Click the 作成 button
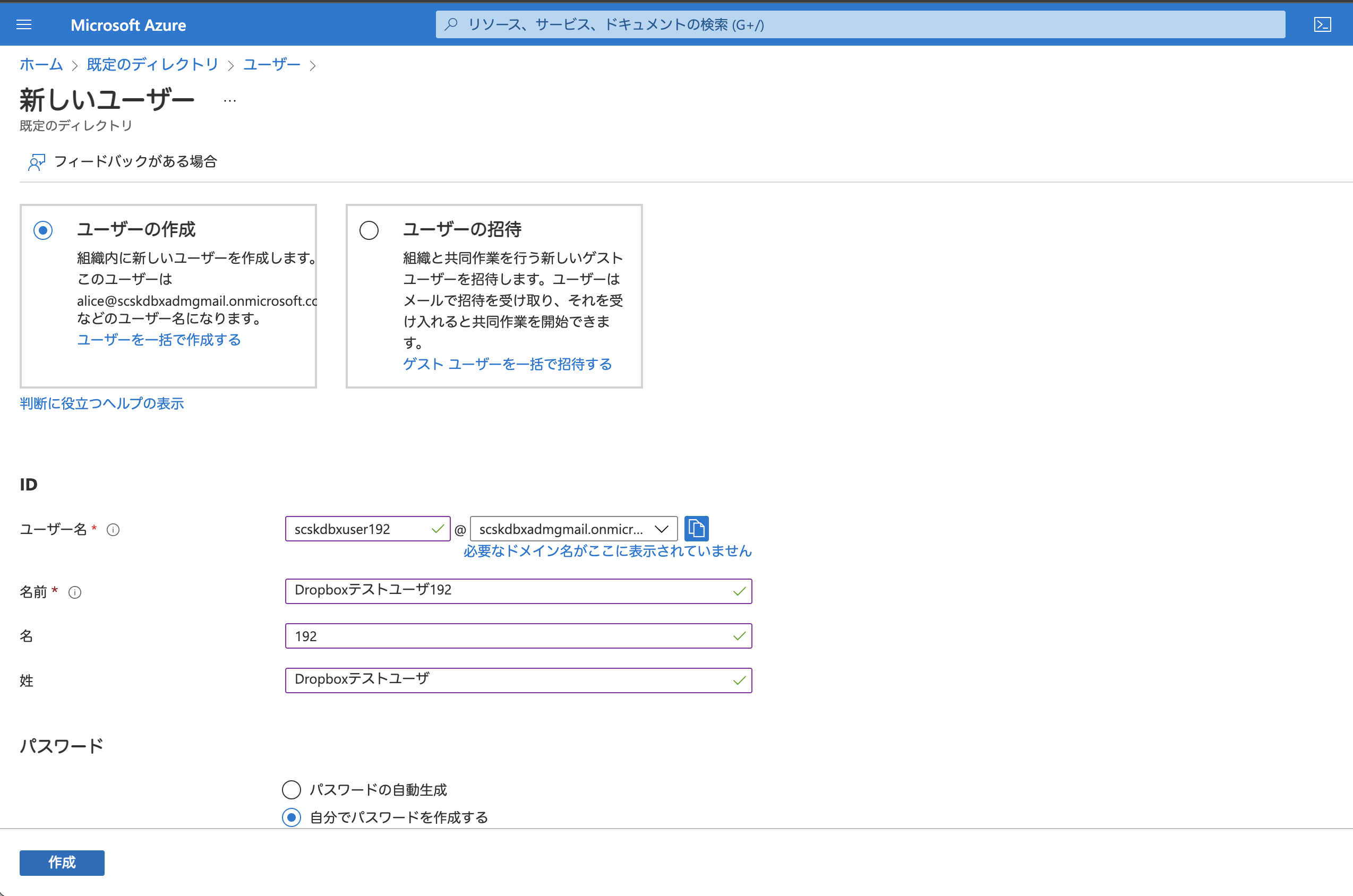 point(62,862)
